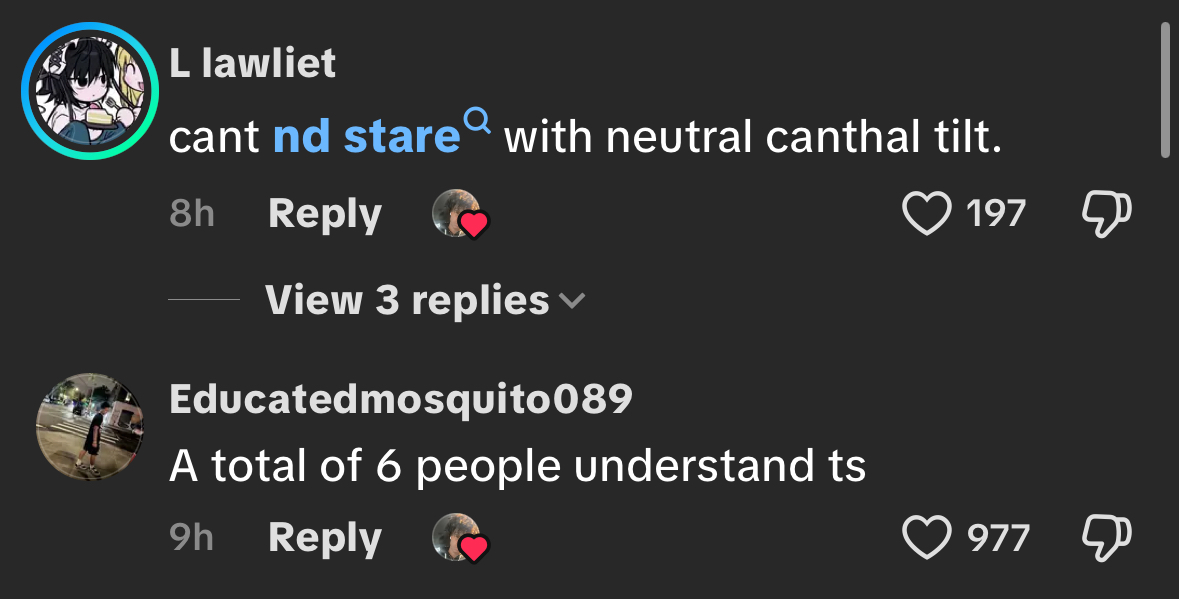Select the comment text 'A total of 6 people understand ts'
This screenshot has width=1179, height=599.
pyautogui.click(x=517, y=466)
